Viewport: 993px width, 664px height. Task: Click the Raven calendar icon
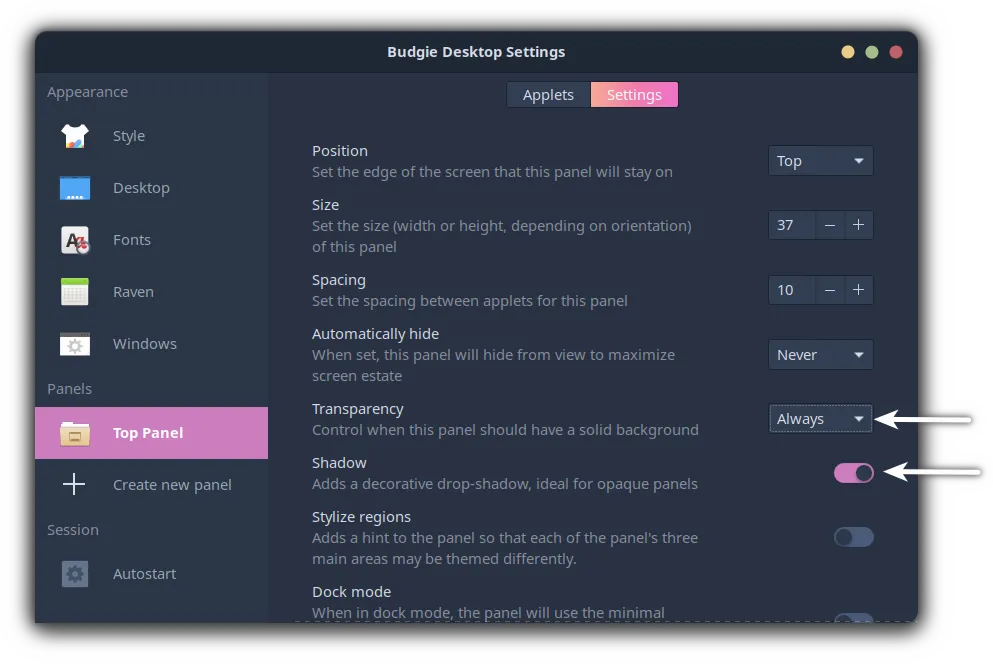coord(75,292)
